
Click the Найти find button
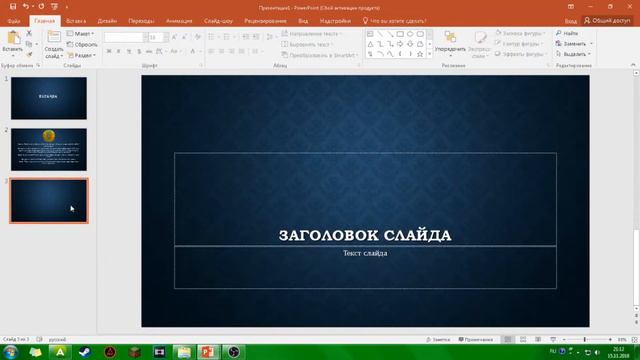click(x=567, y=33)
